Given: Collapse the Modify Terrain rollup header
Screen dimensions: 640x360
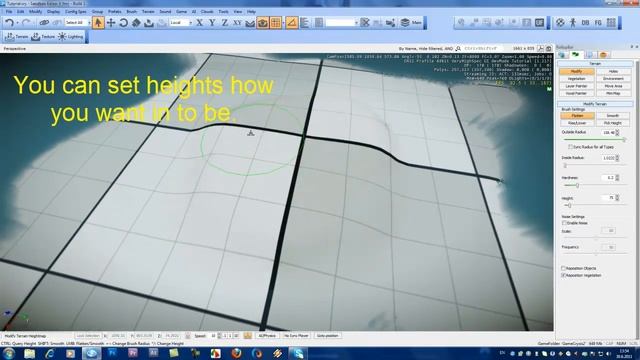Looking at the screenshot, I should pos(595,104).
